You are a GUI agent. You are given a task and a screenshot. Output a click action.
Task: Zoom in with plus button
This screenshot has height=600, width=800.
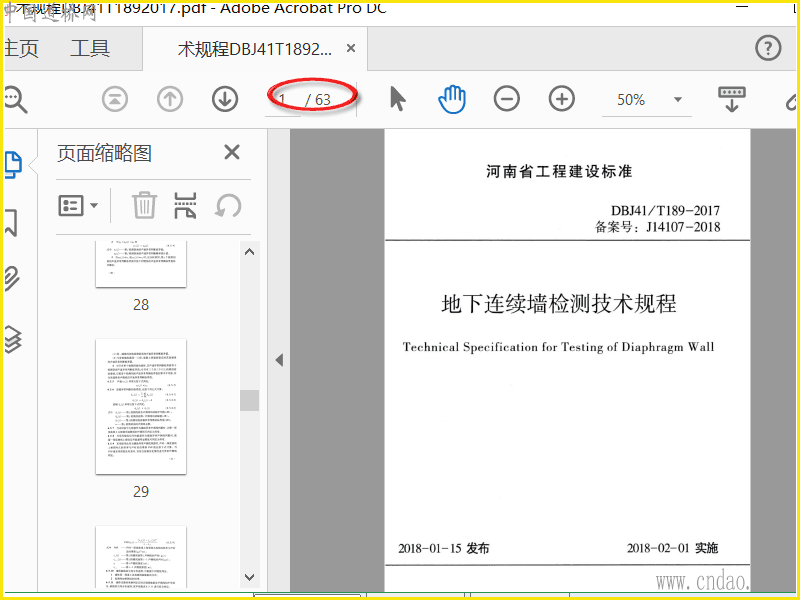point(562,99)
